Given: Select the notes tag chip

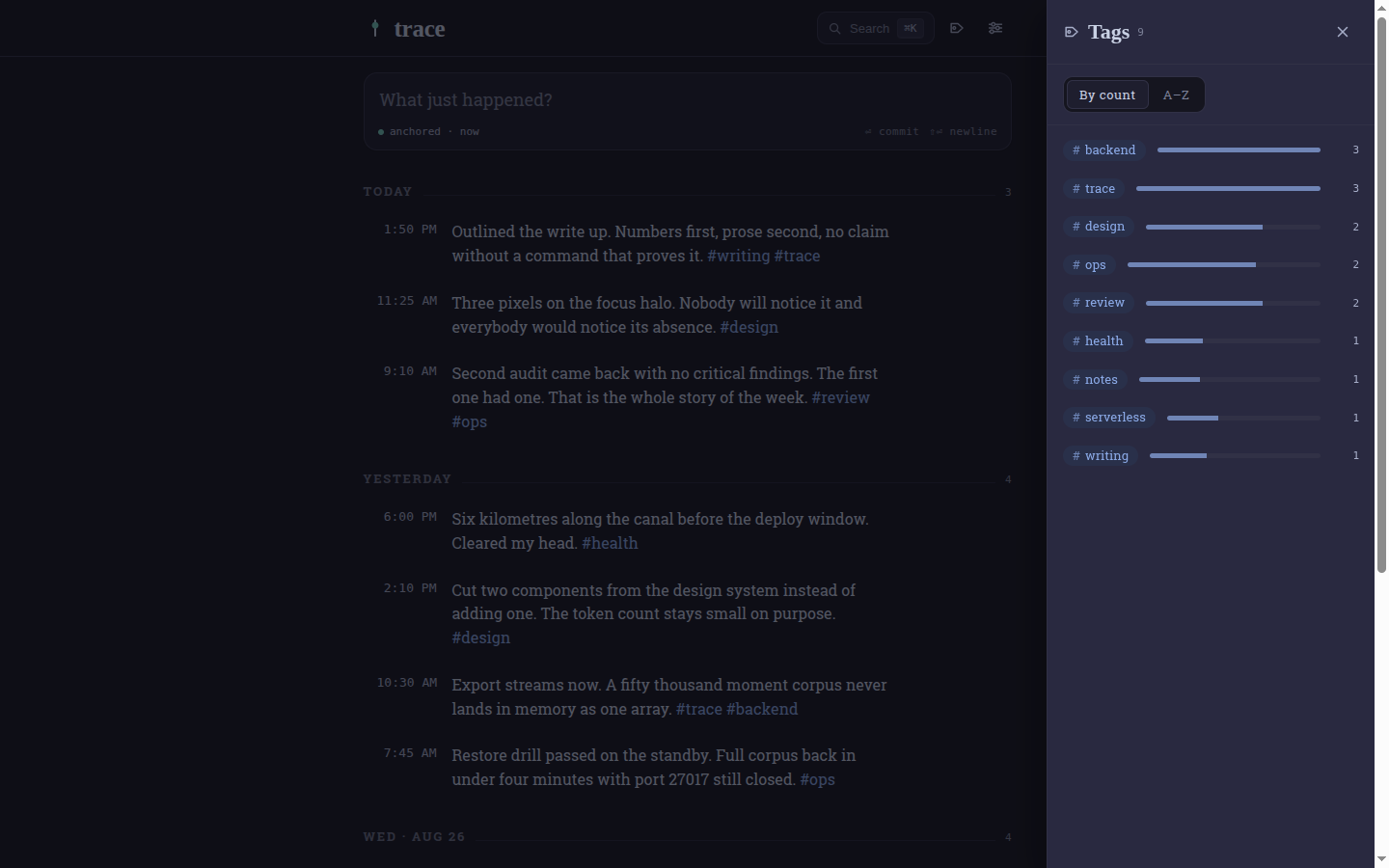Looking at the screenshot, I should (1096, 380).
